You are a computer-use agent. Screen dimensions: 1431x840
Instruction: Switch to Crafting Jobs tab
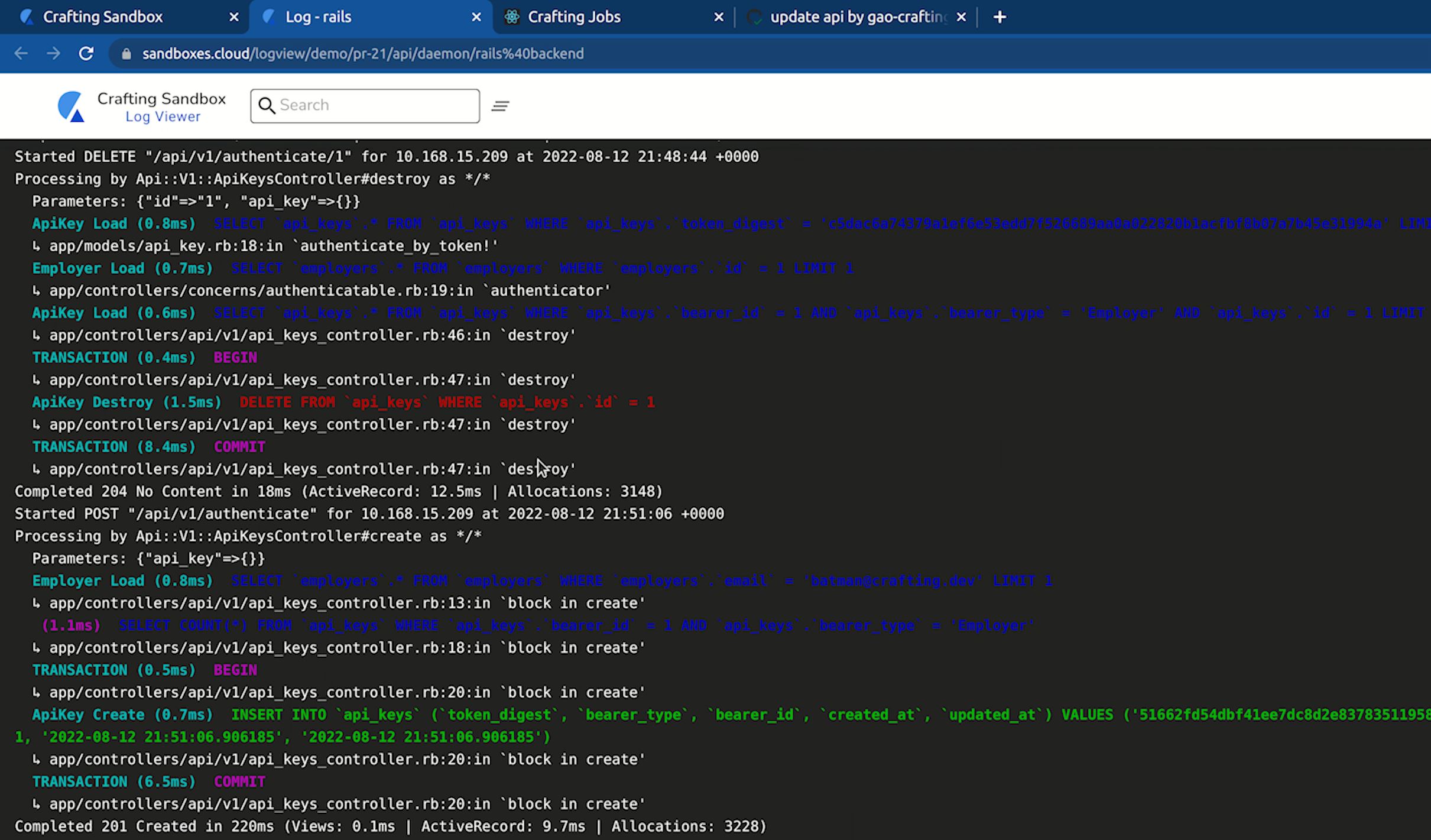point(574,17)
